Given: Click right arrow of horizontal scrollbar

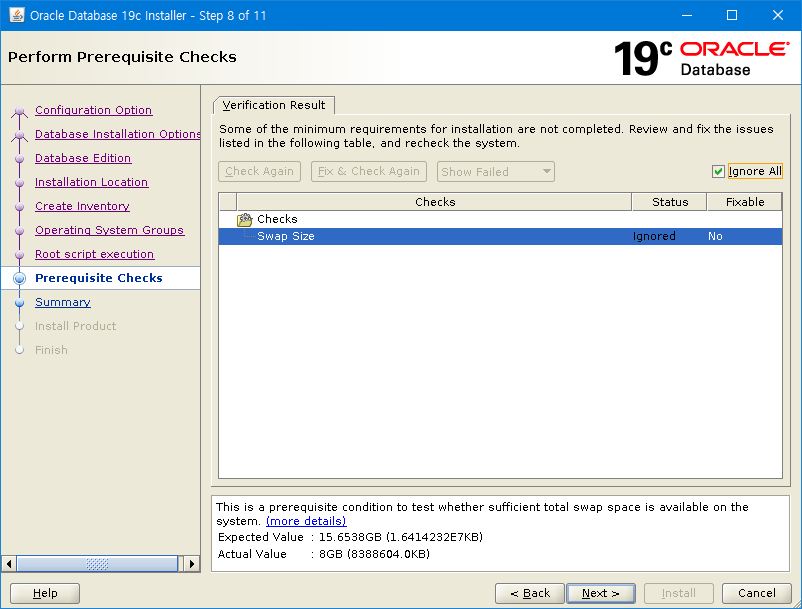Looking at the screenshot, I should pyautogui.click(x=193, y=564).
